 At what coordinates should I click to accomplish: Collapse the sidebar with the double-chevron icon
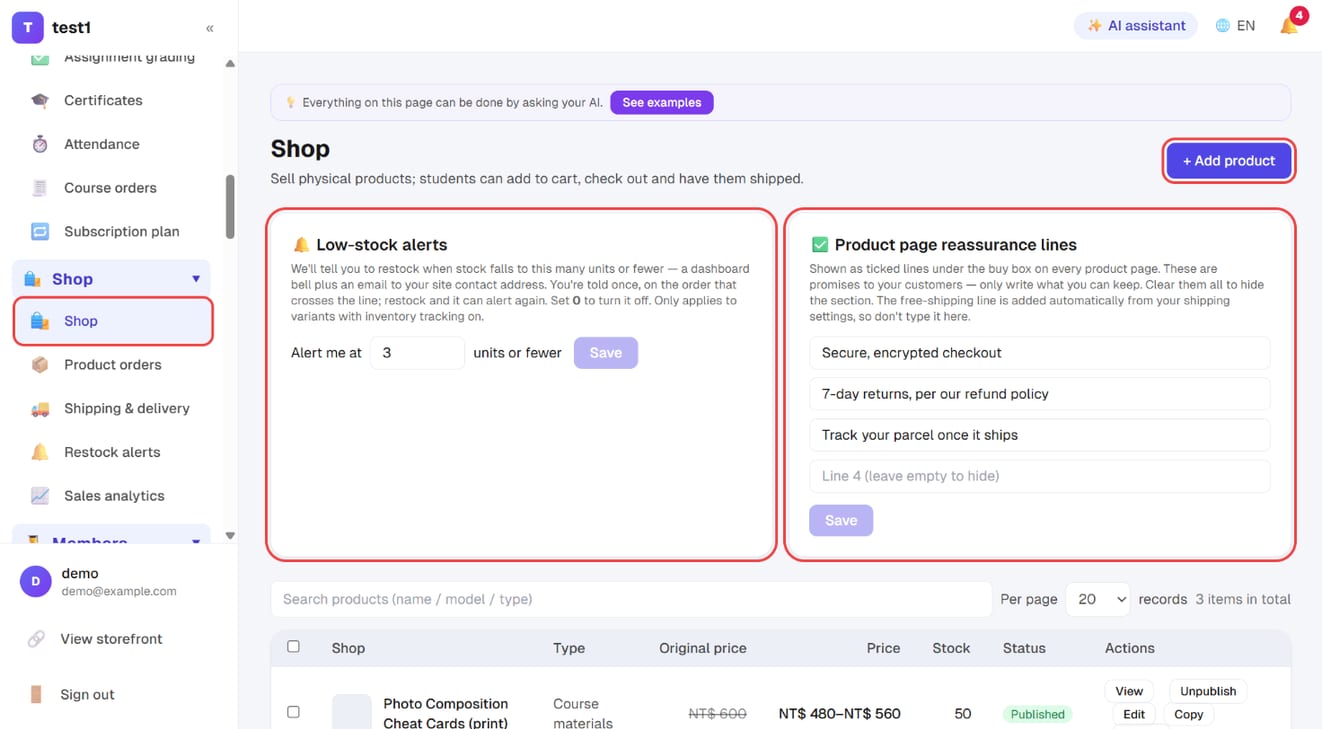click(210, 28)
